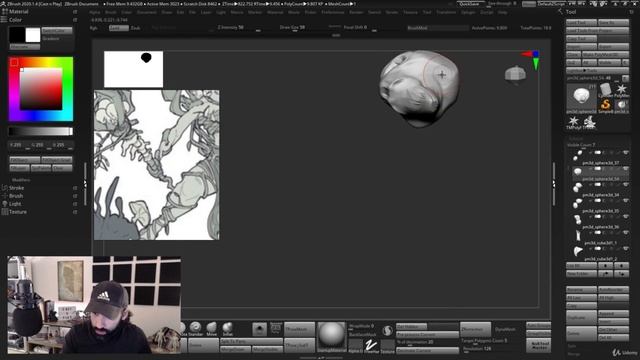Click the Texture palette icon in left tray

coord(5,212)
